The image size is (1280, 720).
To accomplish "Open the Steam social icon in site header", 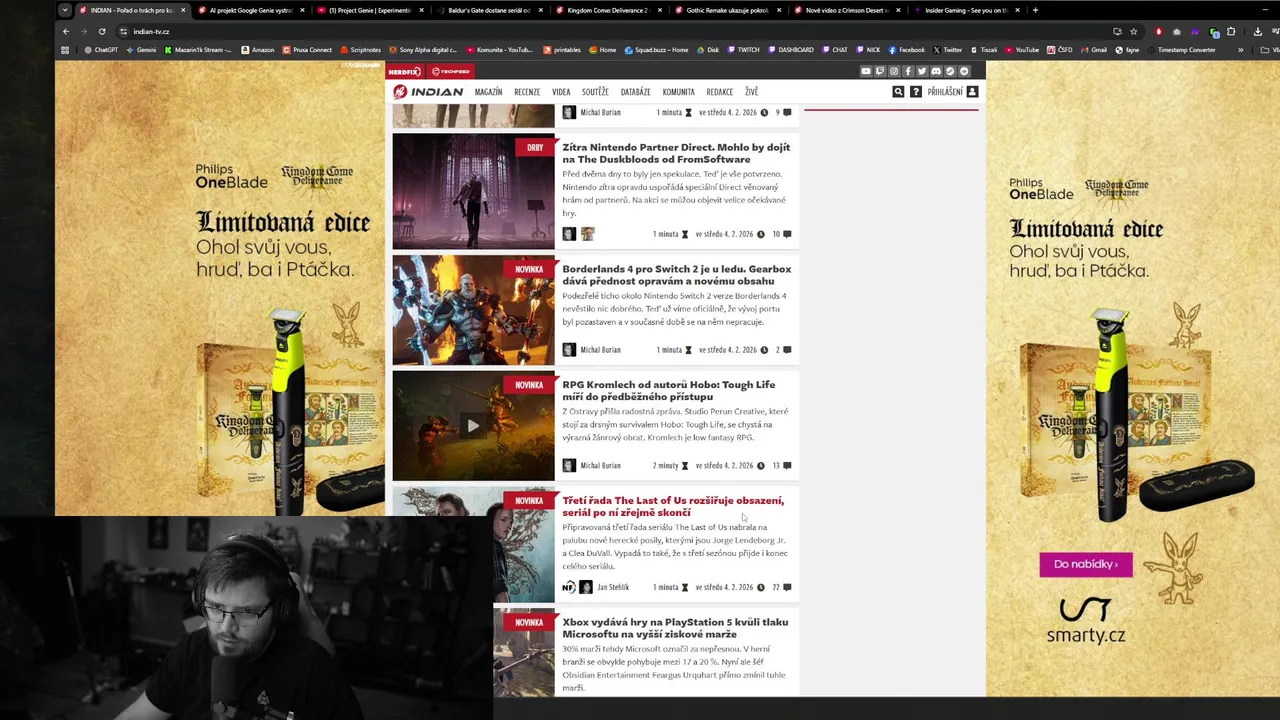I will click(x=950, y=71).
